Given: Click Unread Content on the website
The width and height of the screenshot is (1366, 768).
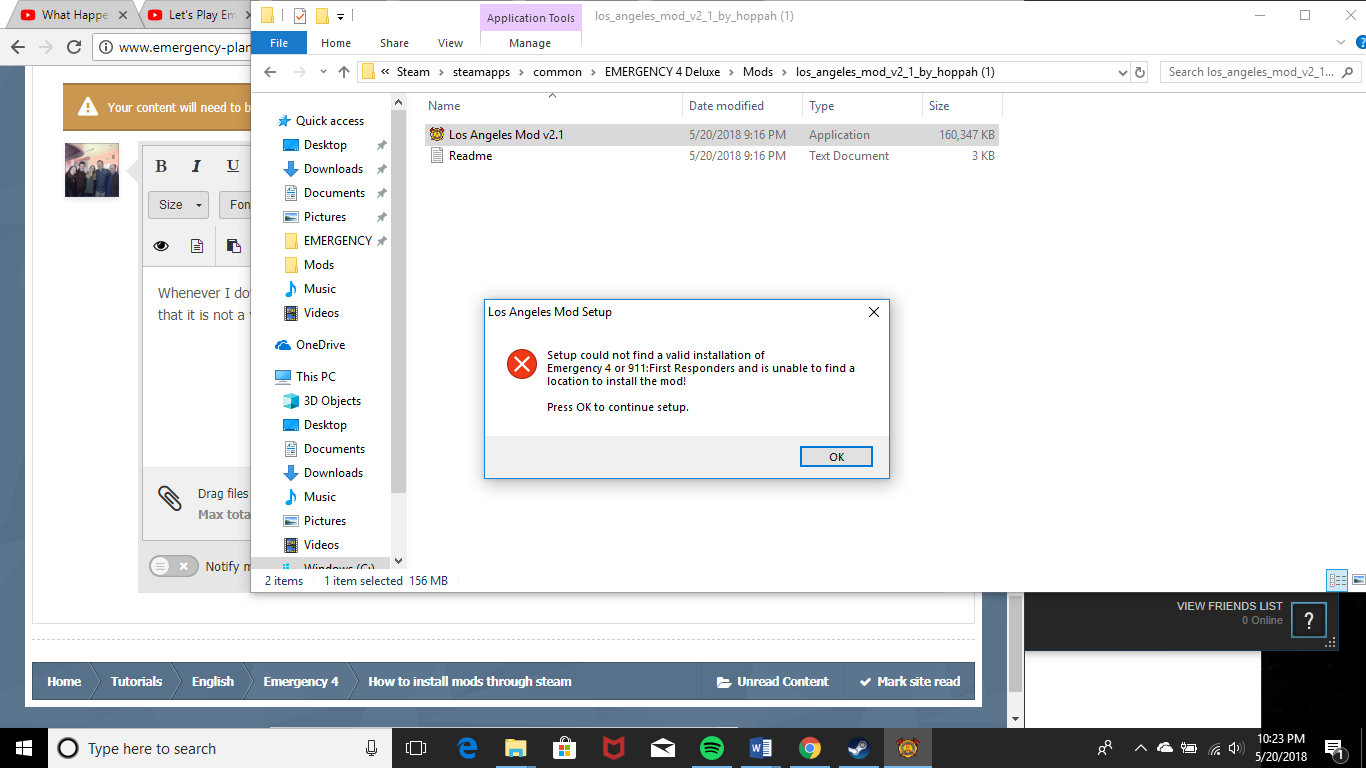Looking at the screenshot, I should point(772,682).
